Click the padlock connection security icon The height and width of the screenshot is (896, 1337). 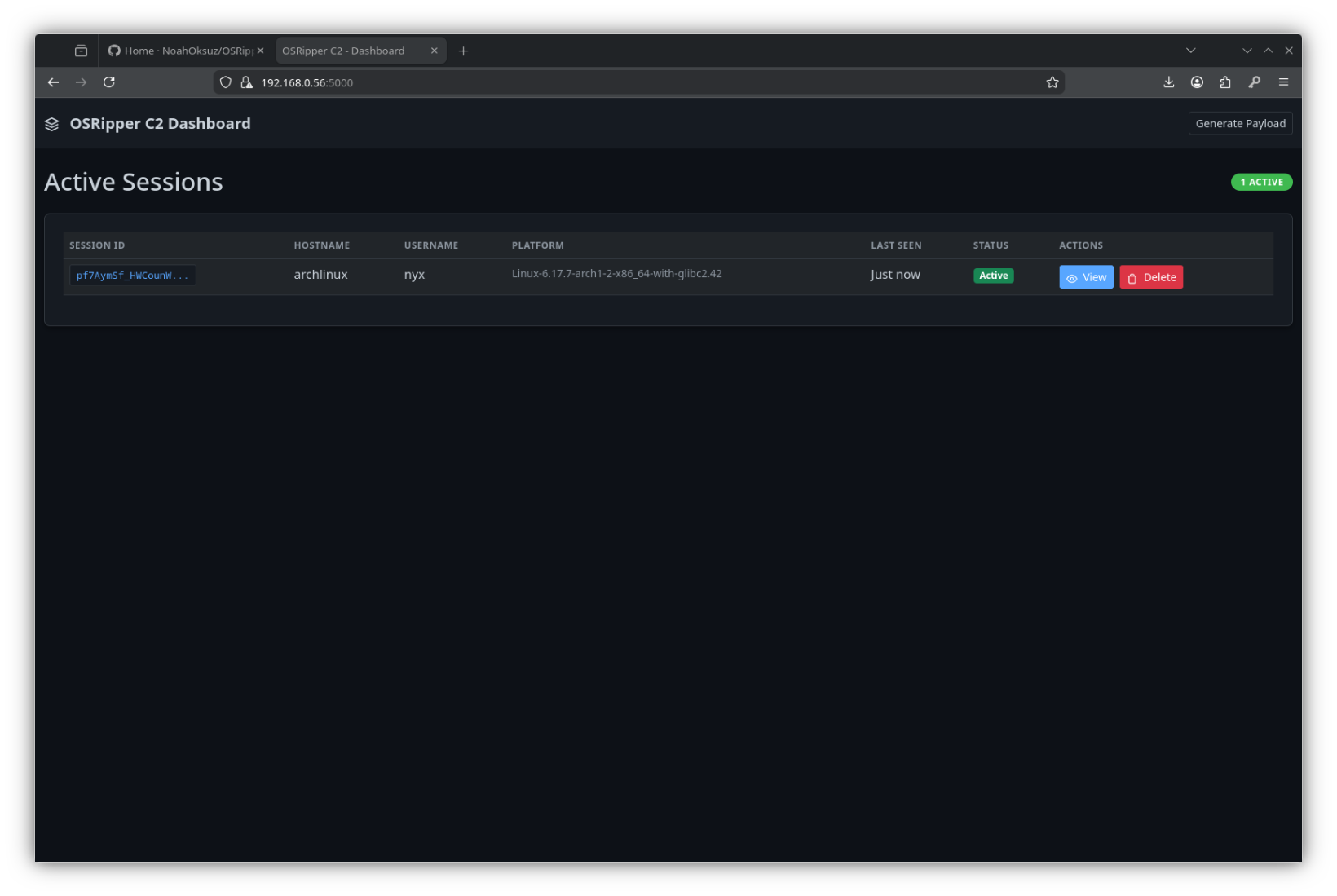pos(246,82)
